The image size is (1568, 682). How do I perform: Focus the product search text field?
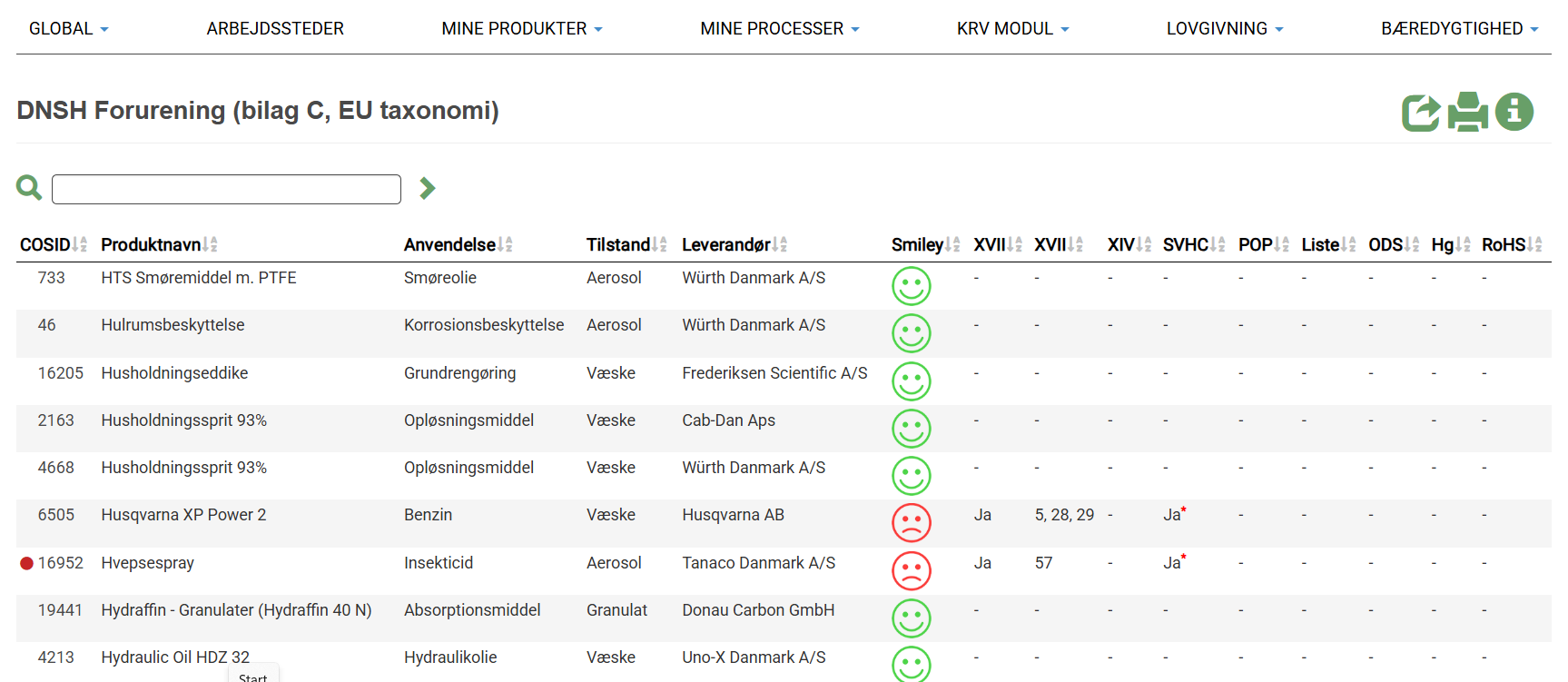point(226,189)
